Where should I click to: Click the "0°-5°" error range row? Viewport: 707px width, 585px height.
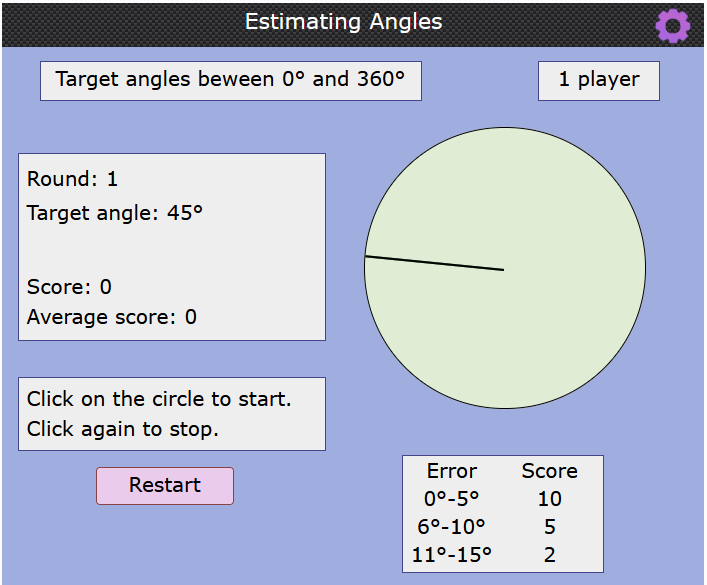pyautogui.click(x=452, y=499)
